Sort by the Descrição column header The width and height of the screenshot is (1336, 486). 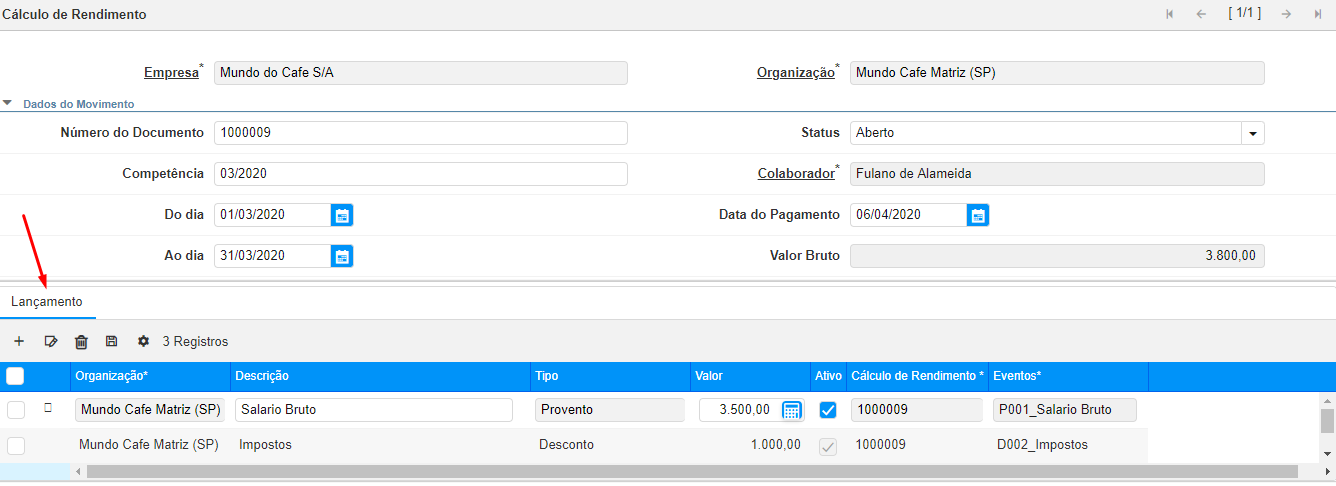coord(262,376)
